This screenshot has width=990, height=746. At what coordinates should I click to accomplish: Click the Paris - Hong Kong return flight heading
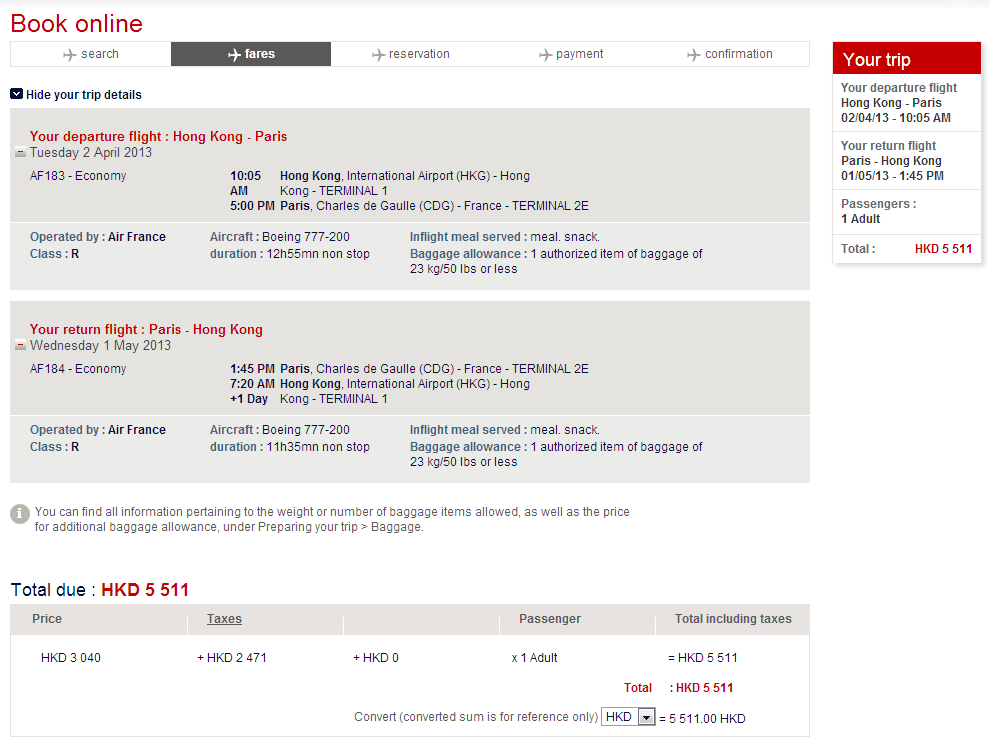click(146, 330)
